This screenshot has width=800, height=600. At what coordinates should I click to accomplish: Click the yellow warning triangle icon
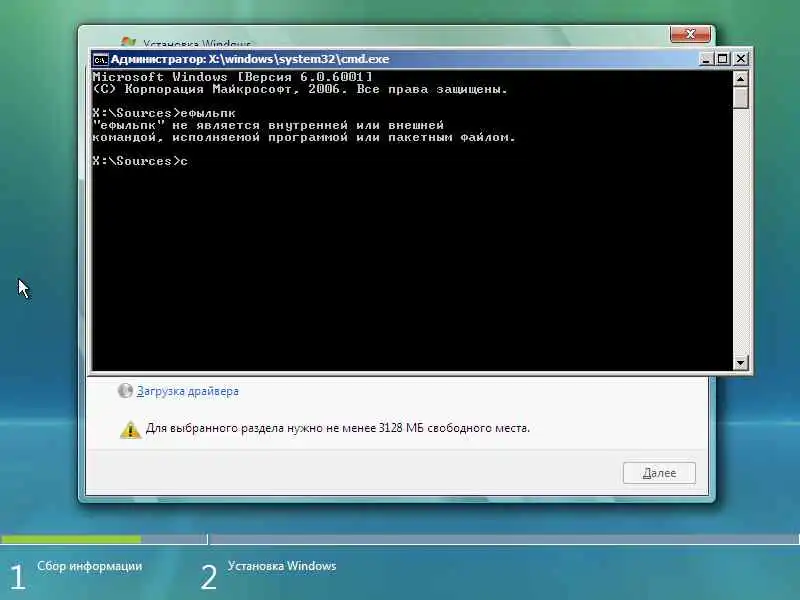130,430
